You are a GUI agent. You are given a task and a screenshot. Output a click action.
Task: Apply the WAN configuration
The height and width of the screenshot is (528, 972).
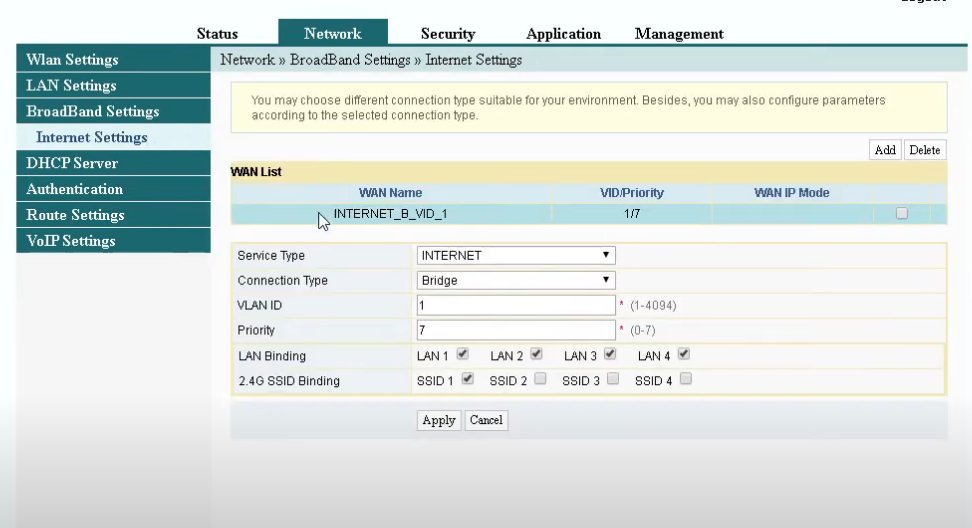tap(438, 420)
